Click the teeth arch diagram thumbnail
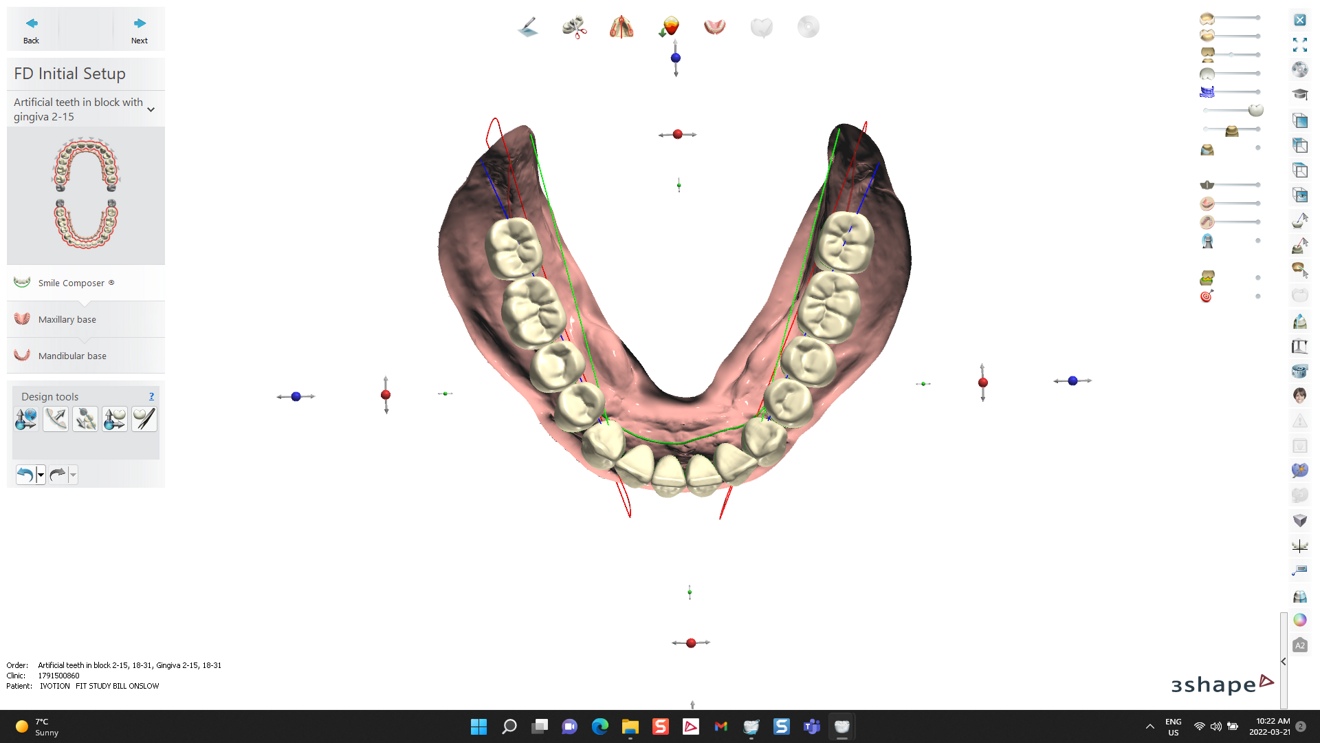The image size is (1320, 743). [85, 194]
